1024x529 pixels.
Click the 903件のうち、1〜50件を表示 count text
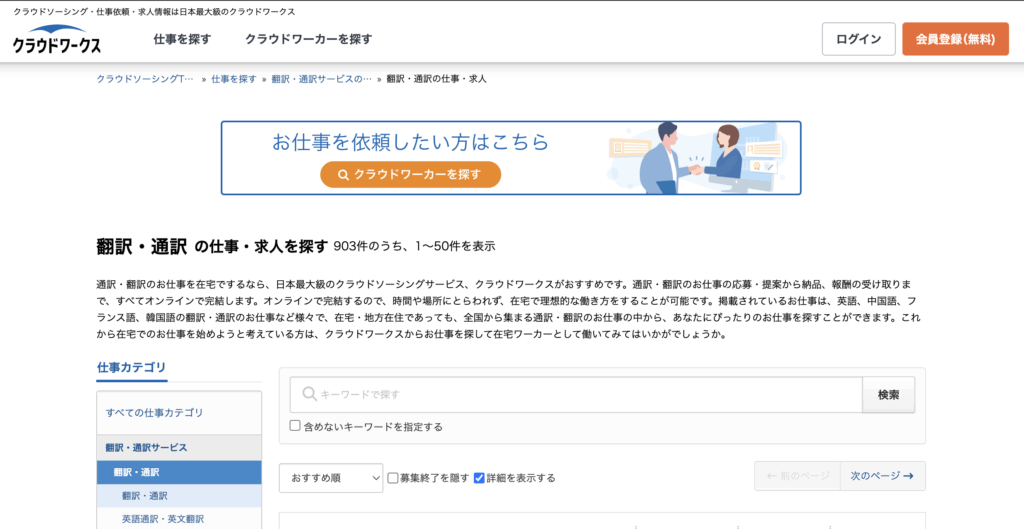coord(414,246)
